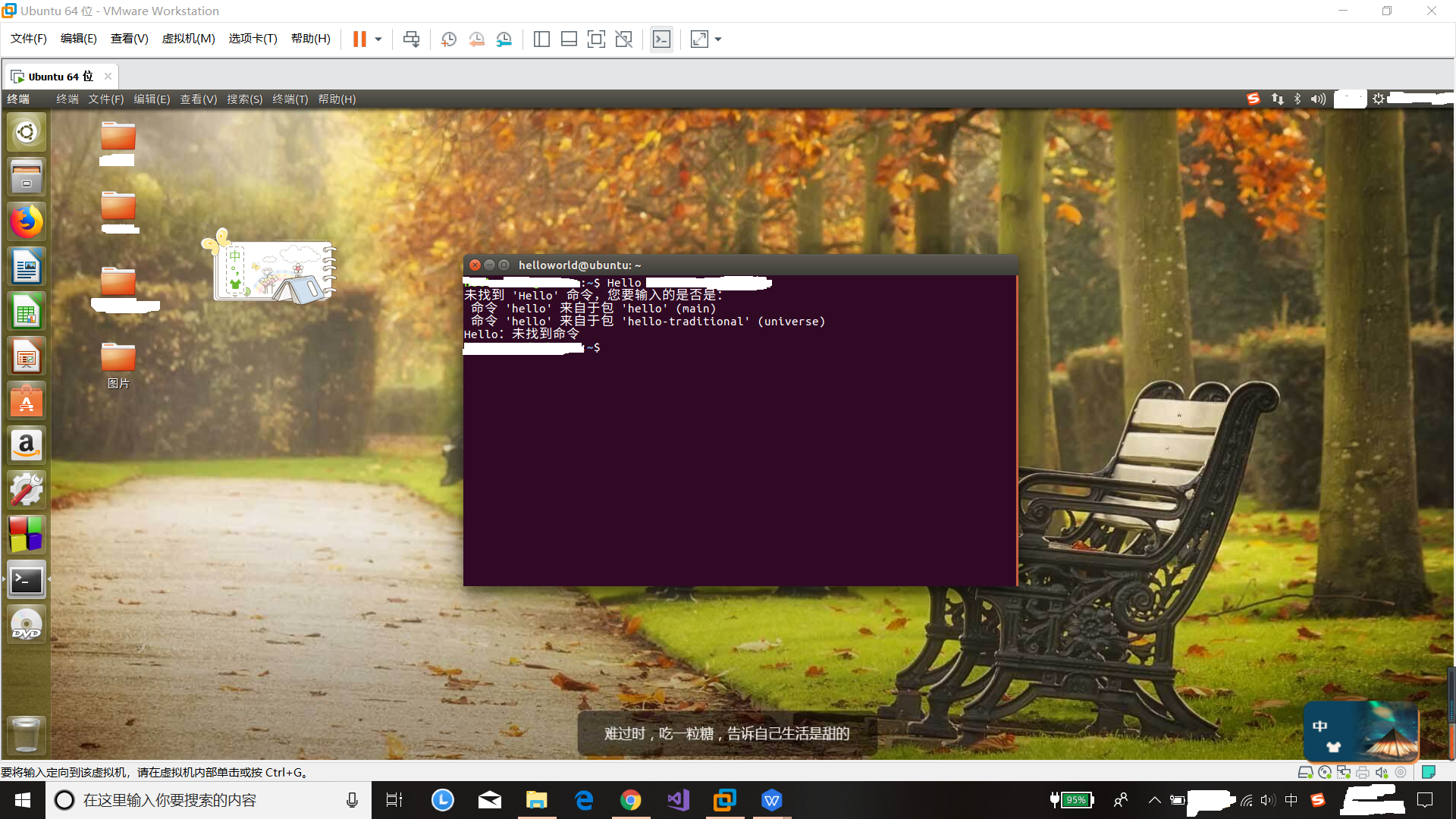Open the Snapshot Manager icon

click(x=504, y=39)
